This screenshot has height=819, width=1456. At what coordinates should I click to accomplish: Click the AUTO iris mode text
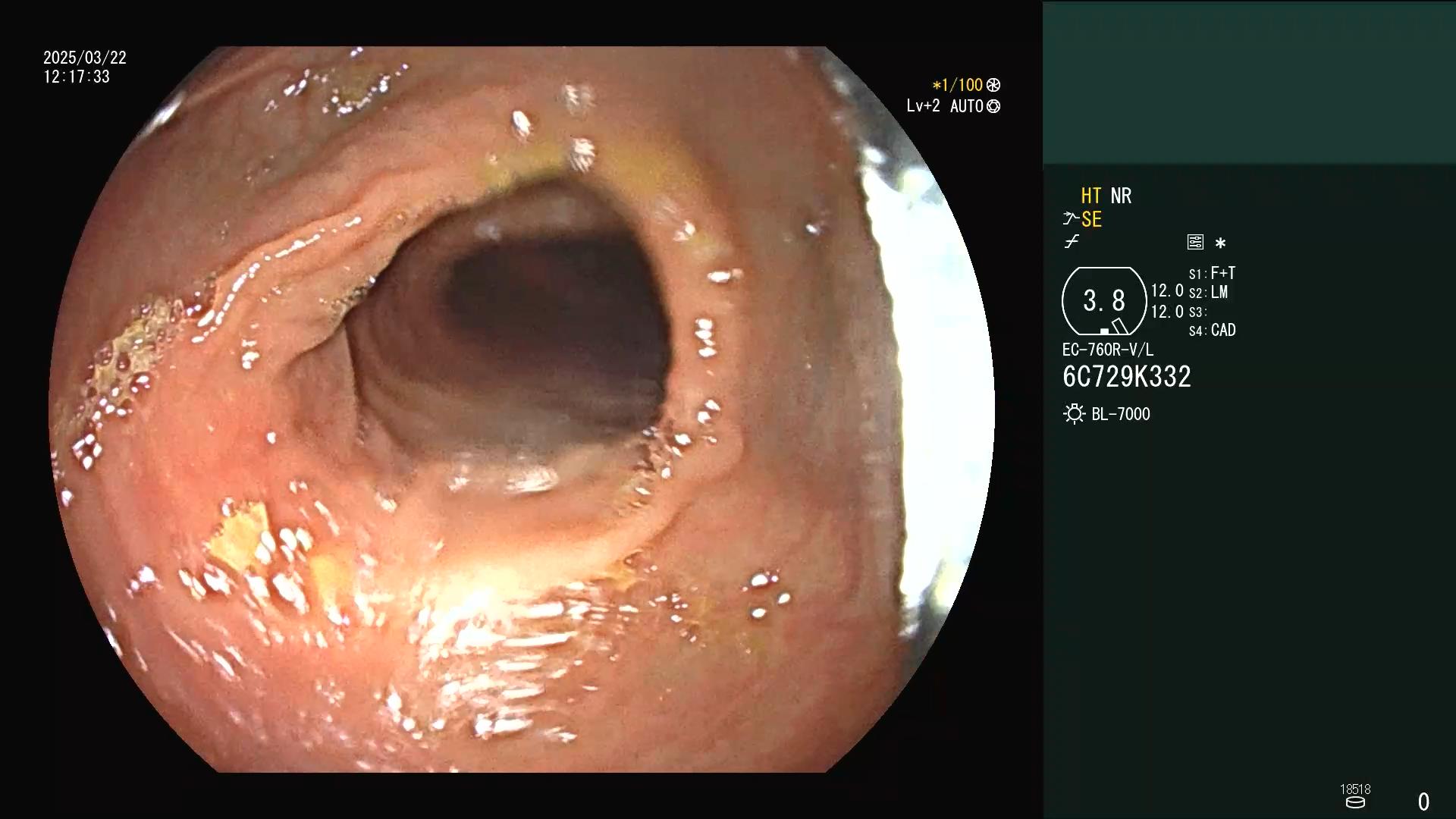point(966,106)
